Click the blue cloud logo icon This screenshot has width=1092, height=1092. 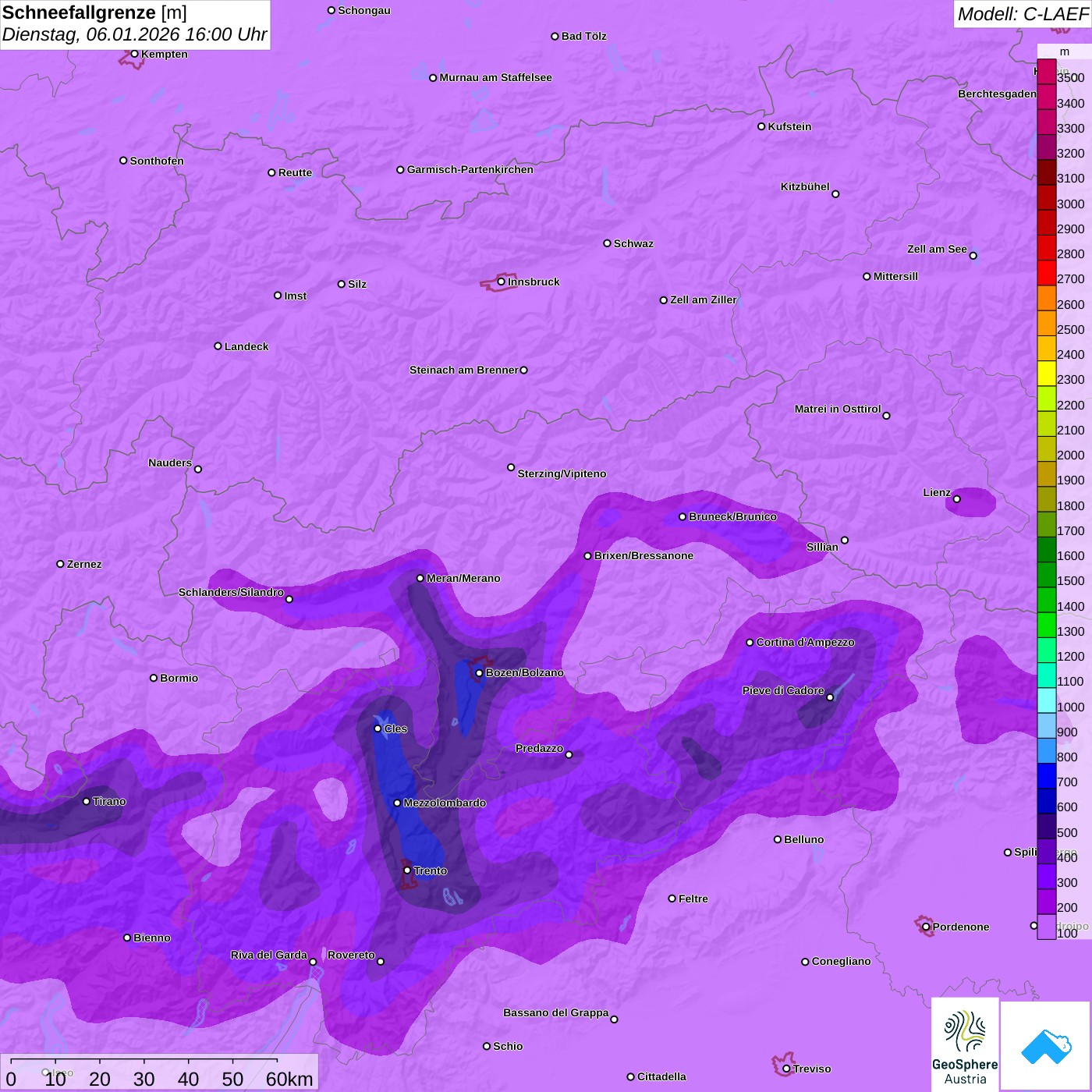[x=1045, y=1045]
